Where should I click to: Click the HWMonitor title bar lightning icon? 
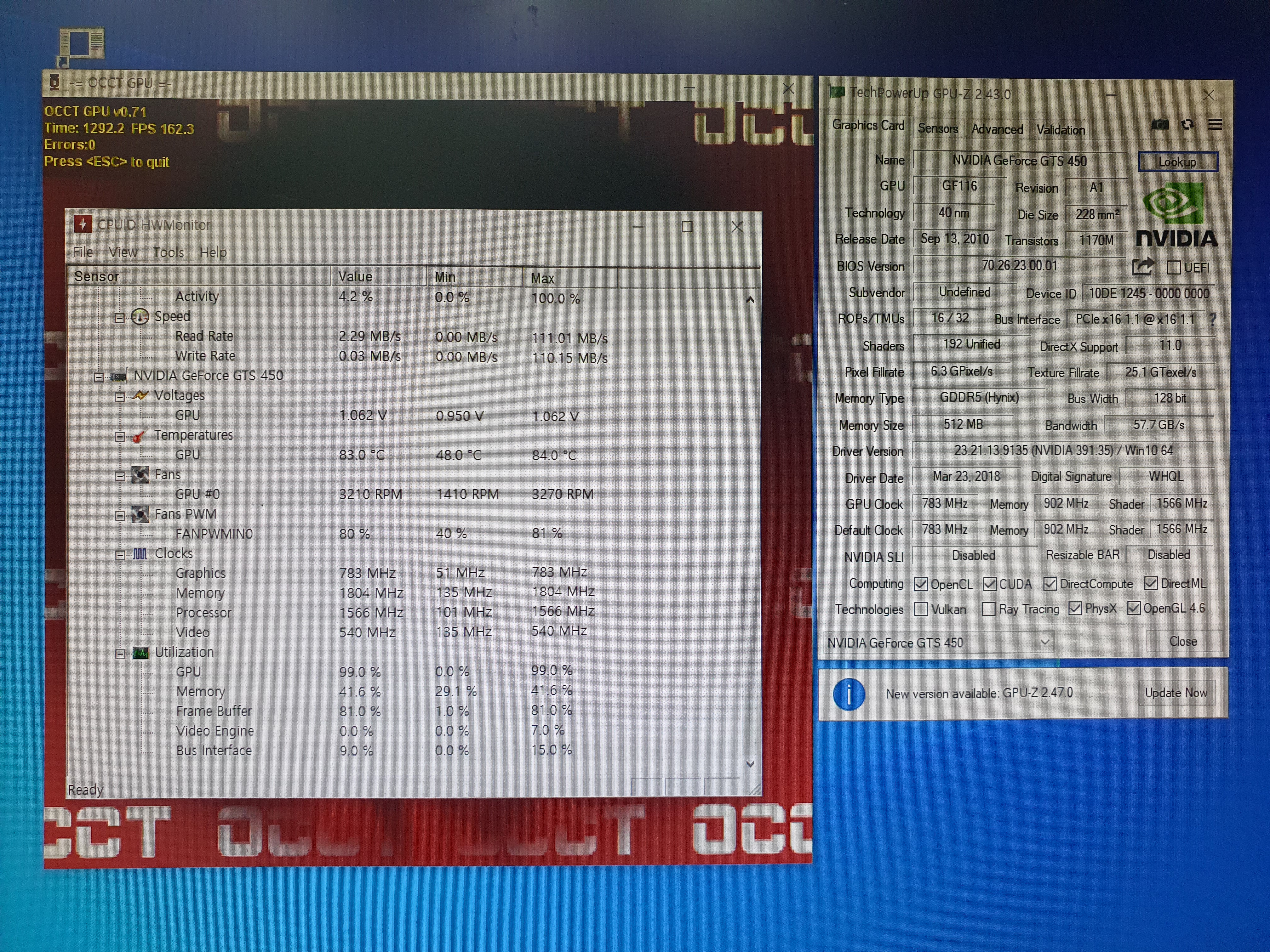pos(82,224)
